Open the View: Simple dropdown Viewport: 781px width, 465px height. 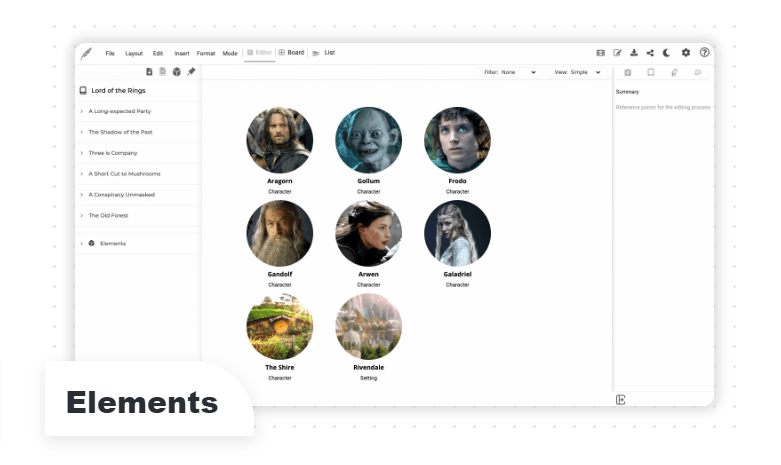[577, 72]
